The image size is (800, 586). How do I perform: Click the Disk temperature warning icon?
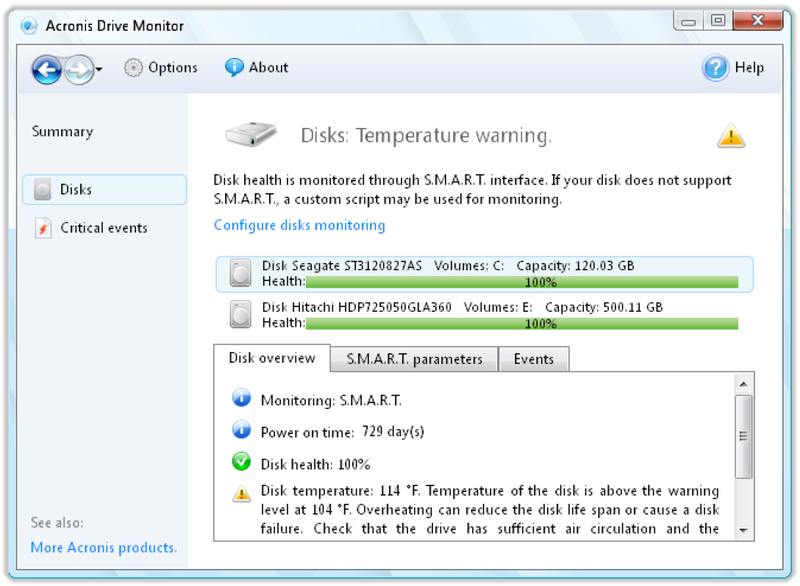(x=241, y=493)
